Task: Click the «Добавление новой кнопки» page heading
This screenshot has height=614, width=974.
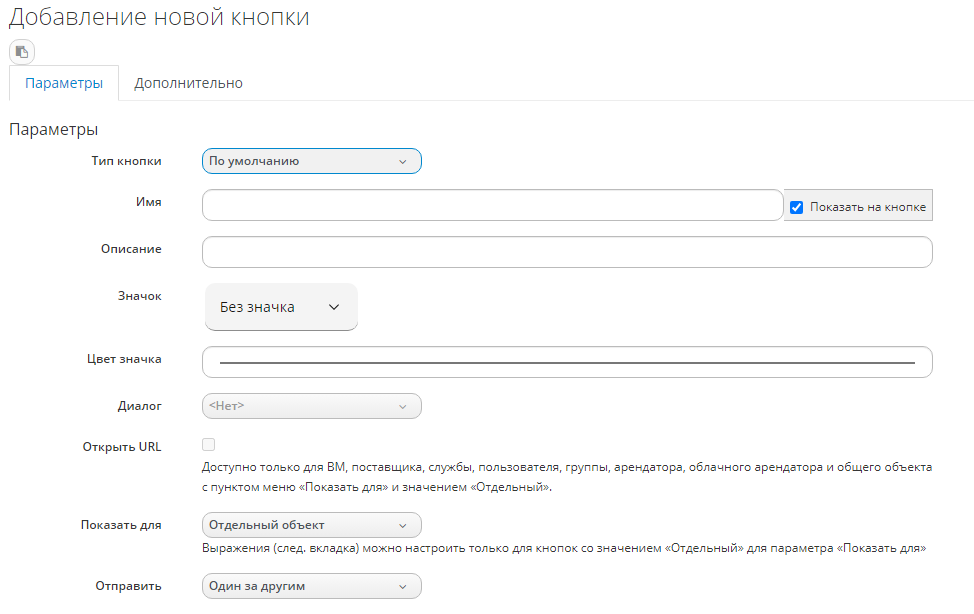Action: pyautogui.click(x=159, y=18)
